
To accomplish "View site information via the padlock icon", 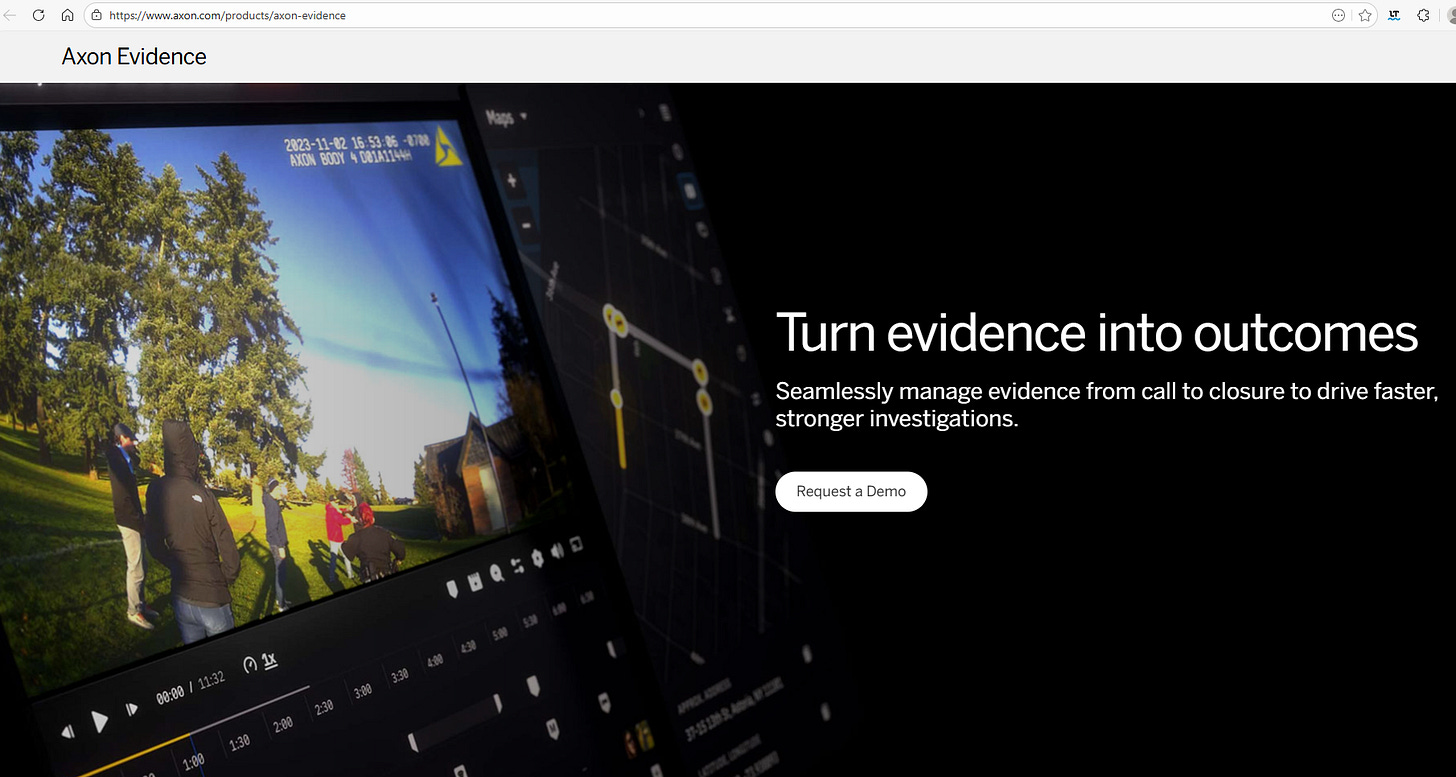I will point(96,15).
